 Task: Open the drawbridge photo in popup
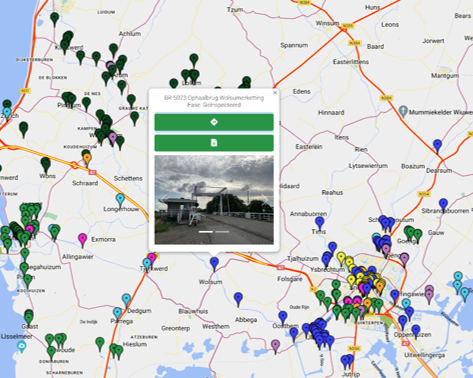[214, 200]
